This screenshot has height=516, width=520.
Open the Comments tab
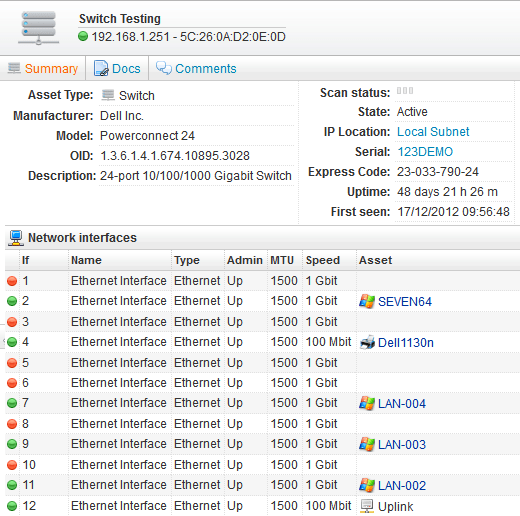click(196, 68)
